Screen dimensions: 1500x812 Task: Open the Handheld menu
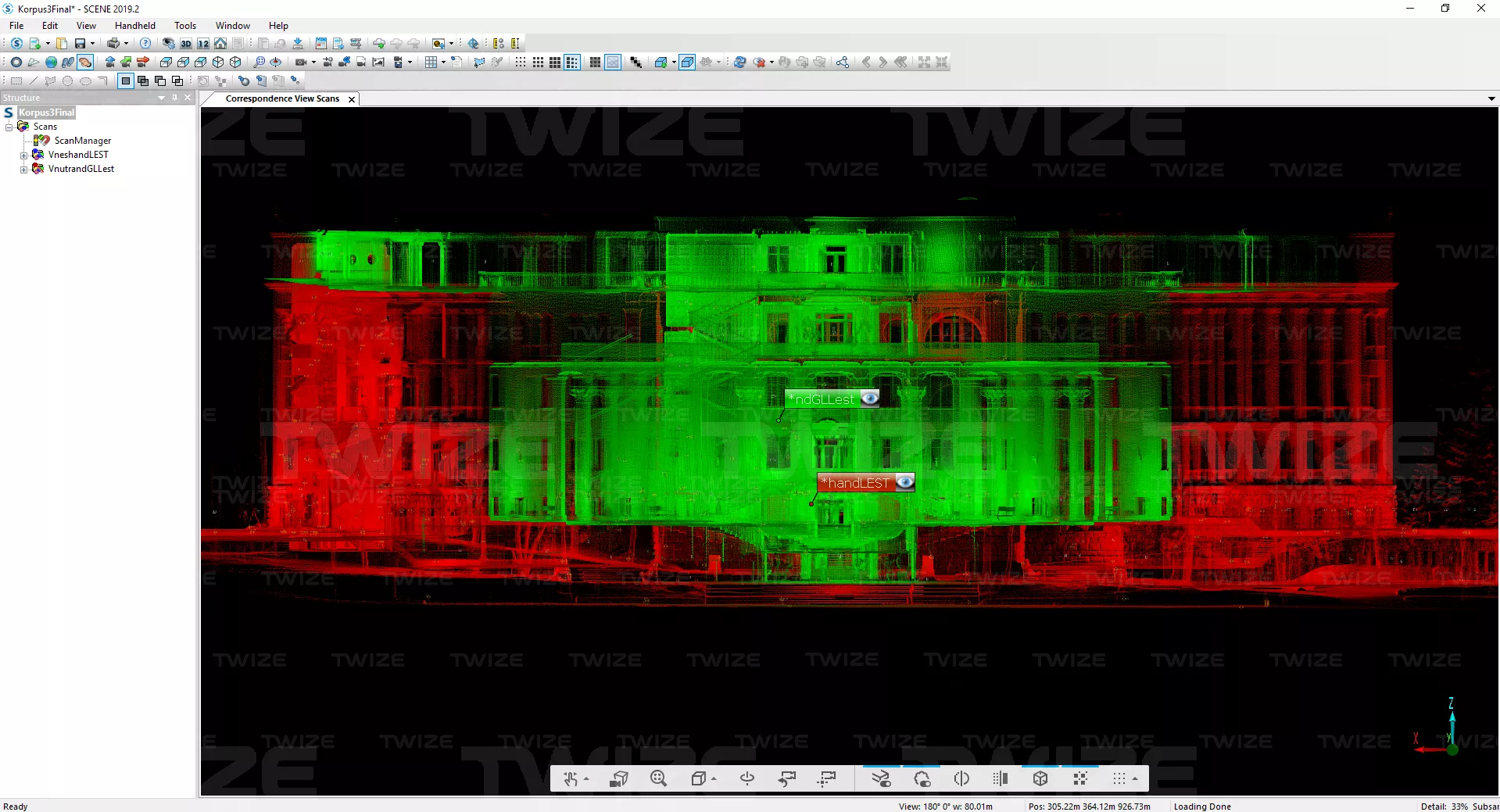134,26
